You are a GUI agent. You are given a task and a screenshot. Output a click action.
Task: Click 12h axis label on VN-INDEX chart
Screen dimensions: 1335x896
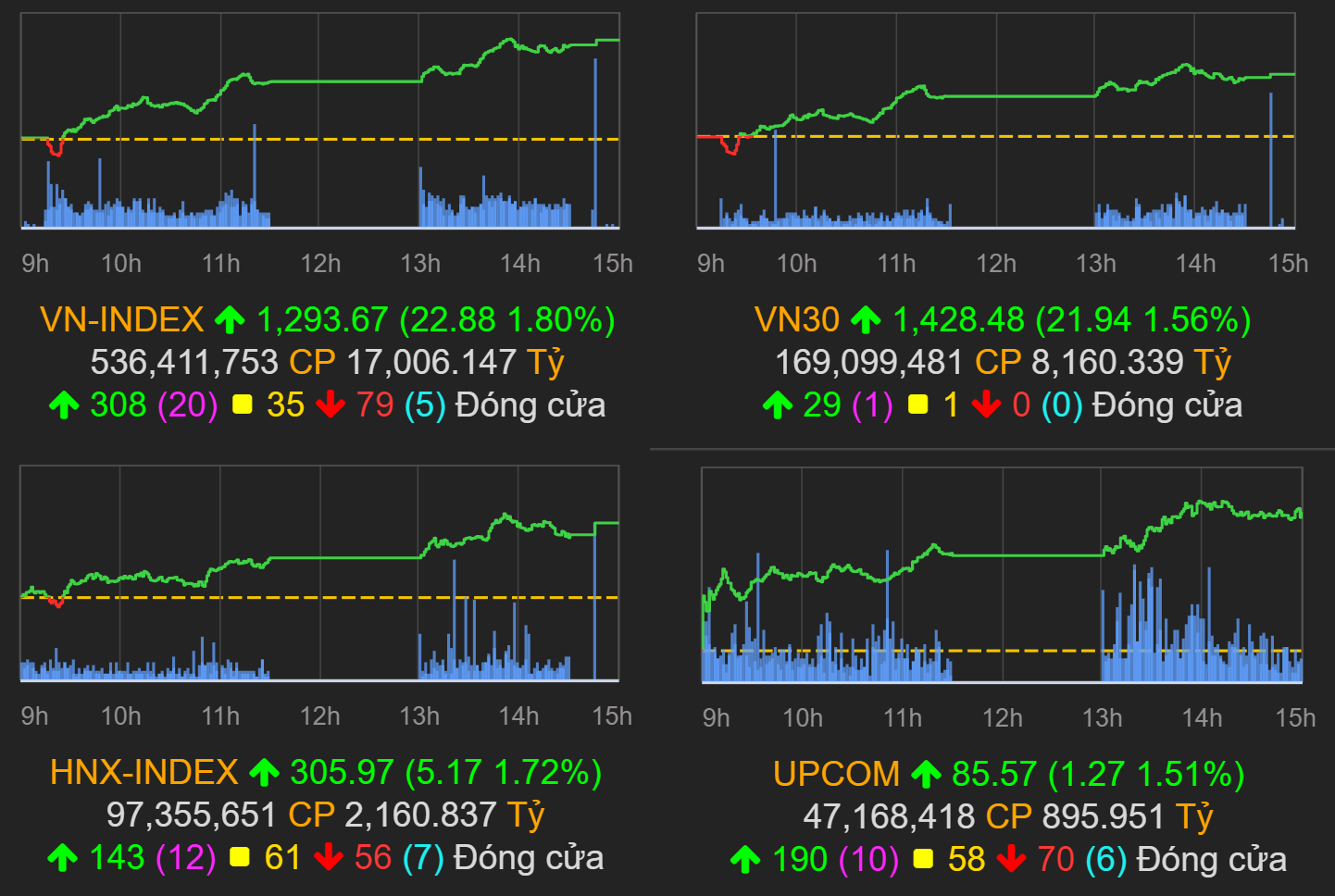(x=320, y=264)
